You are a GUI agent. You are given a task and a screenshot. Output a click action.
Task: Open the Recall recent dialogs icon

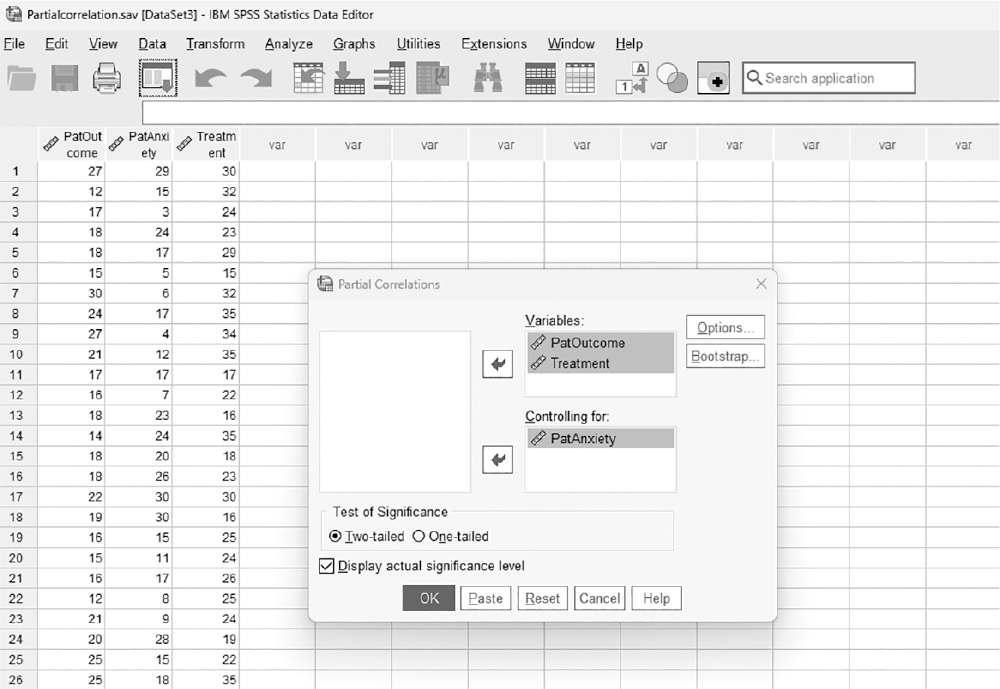click(158, 78)
